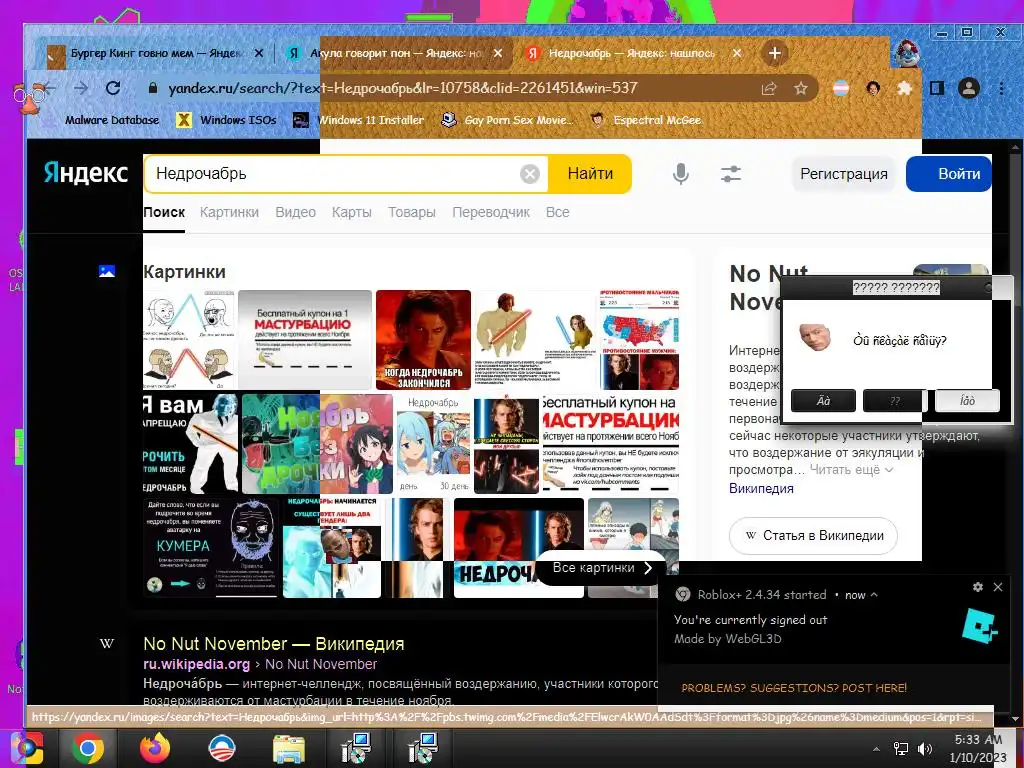Collapse the Roblox+ notification chevron

coord(874,595)
